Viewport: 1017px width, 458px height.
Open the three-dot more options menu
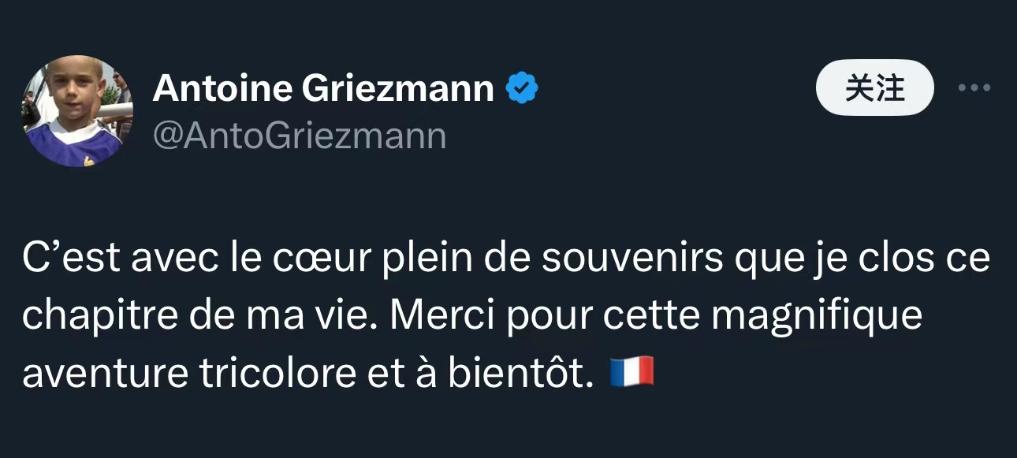pyautogui.click(x=974, y=88)
